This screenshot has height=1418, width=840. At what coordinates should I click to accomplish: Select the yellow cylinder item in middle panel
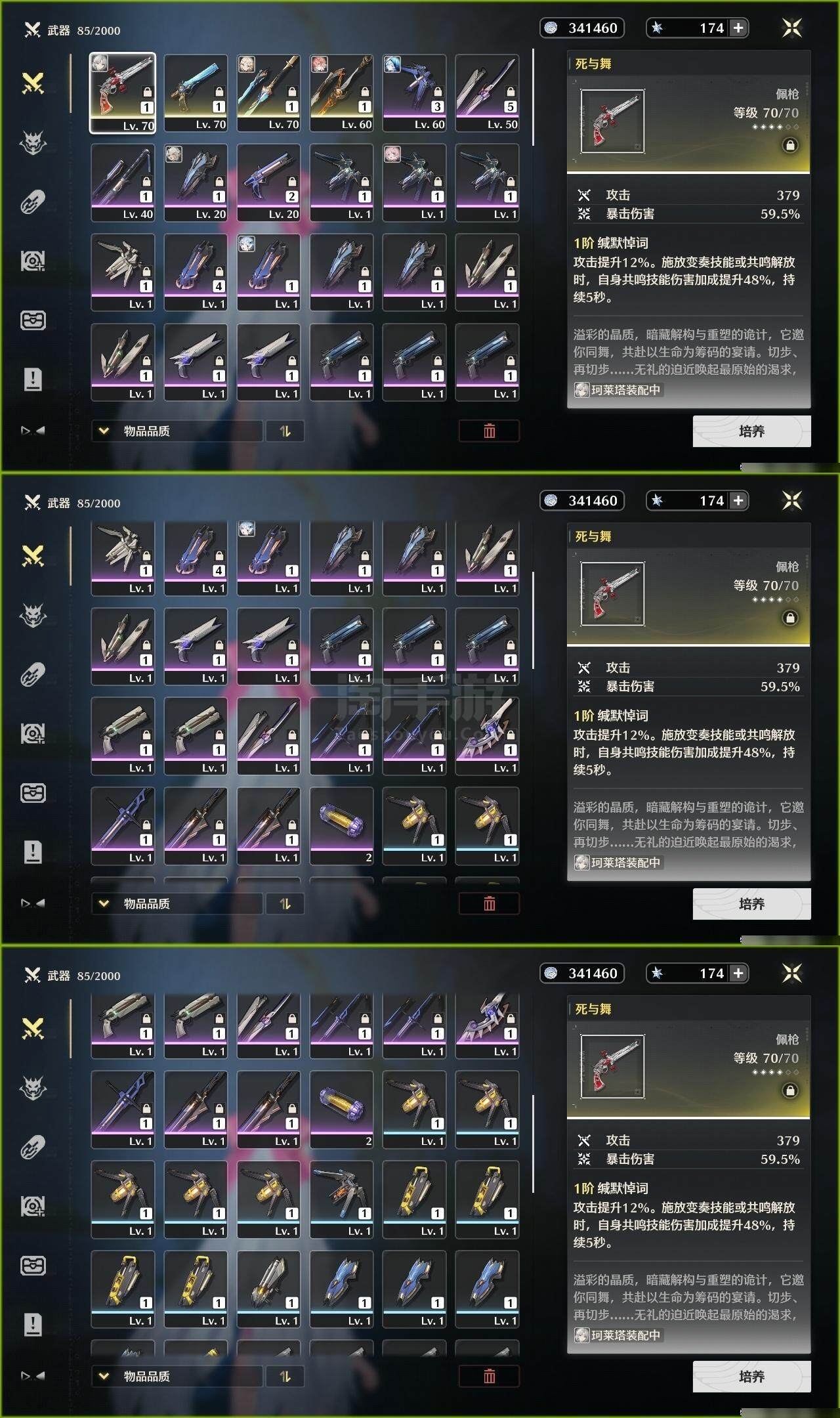coord(341,827)
